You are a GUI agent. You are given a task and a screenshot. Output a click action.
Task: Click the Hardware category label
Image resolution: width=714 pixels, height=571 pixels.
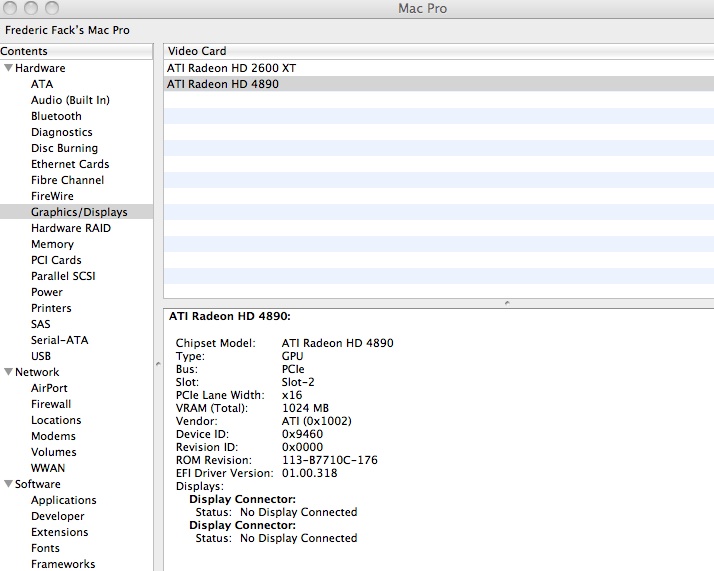40,68
